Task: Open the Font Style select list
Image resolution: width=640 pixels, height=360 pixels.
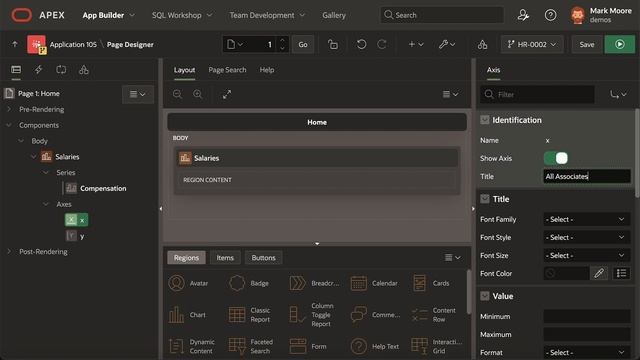Action: point(587,237)
